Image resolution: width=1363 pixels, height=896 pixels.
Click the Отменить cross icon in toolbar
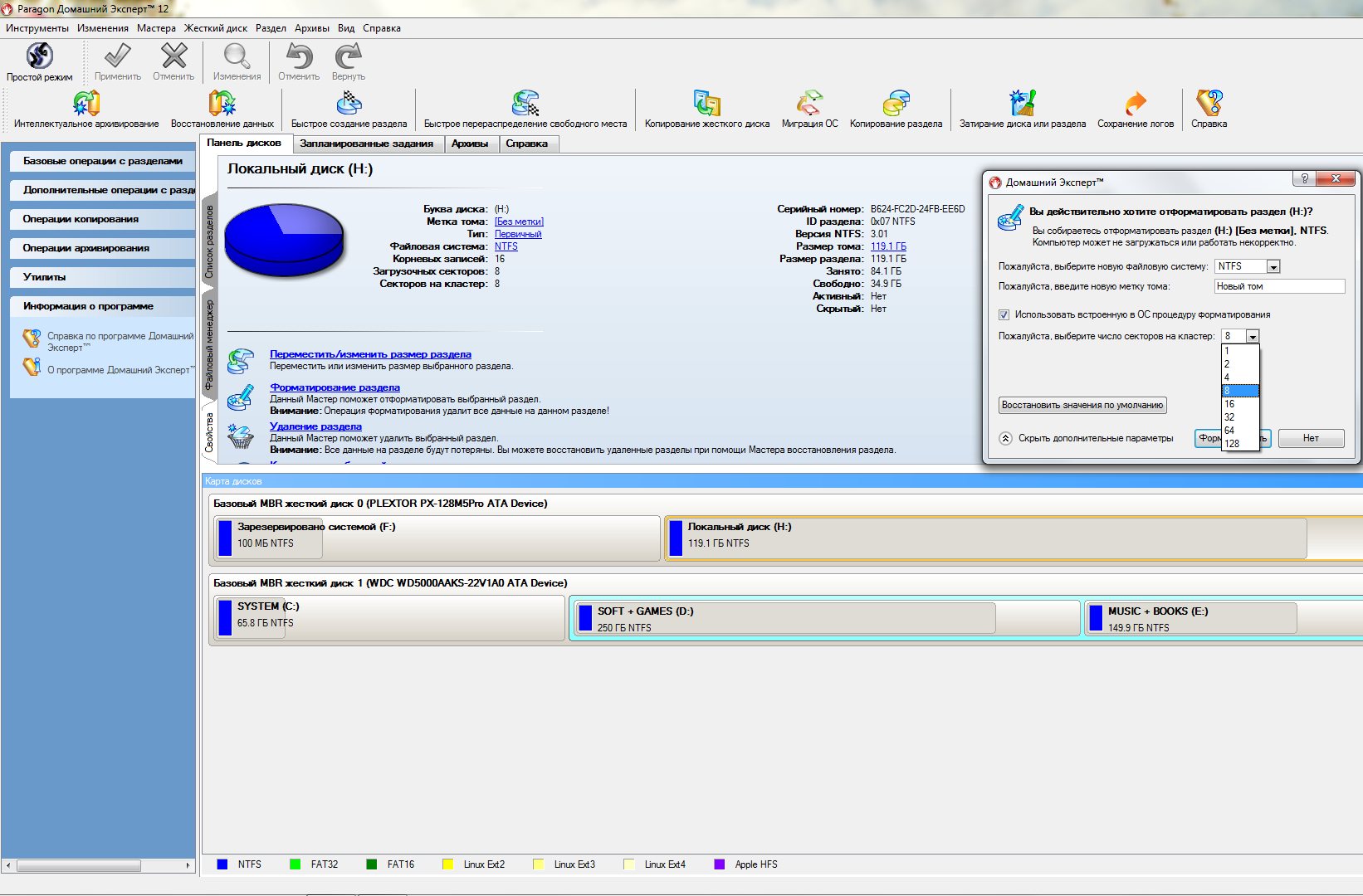[173, 56]
